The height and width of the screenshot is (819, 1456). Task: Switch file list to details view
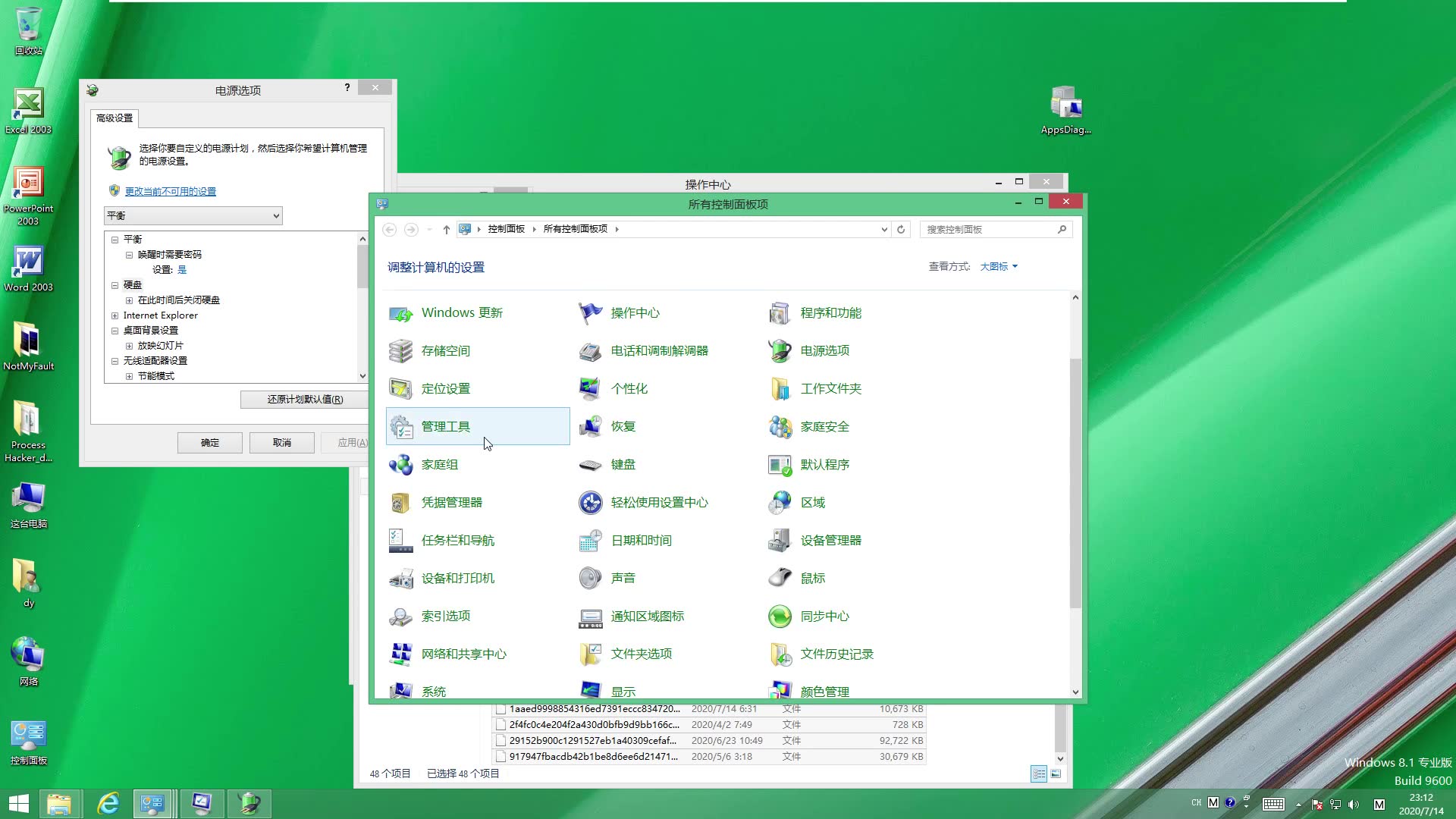(1037, 773)
